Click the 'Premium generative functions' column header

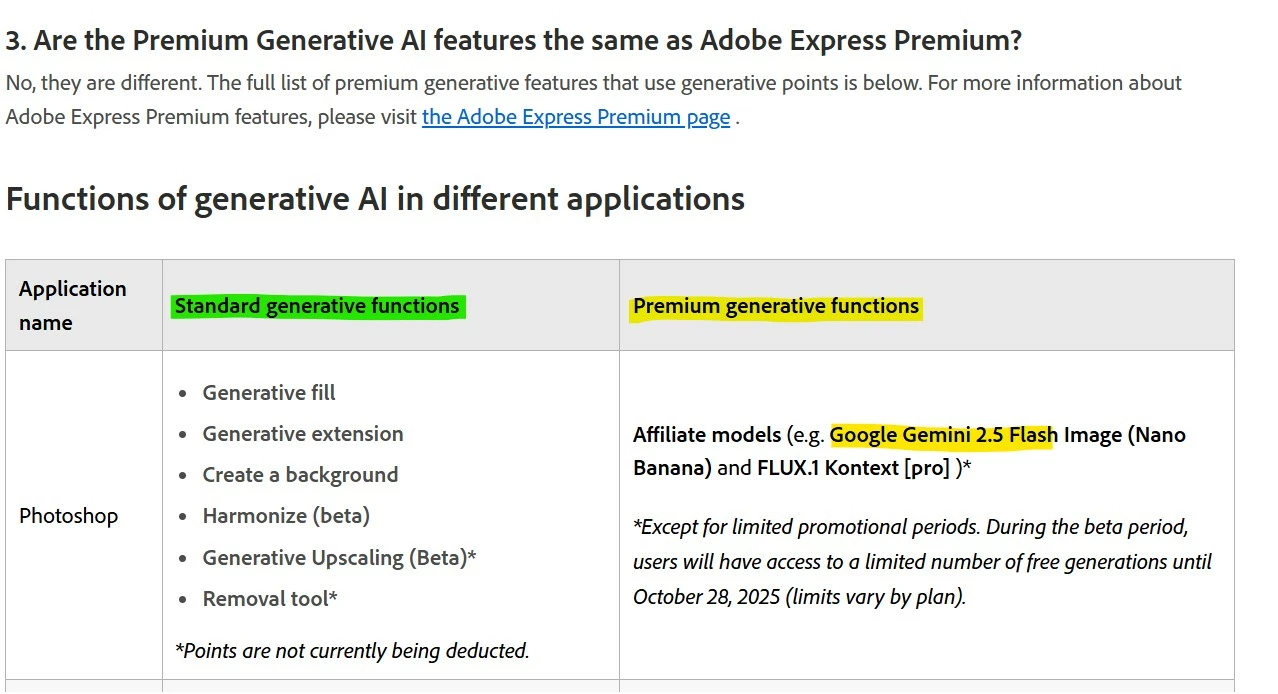776,306
